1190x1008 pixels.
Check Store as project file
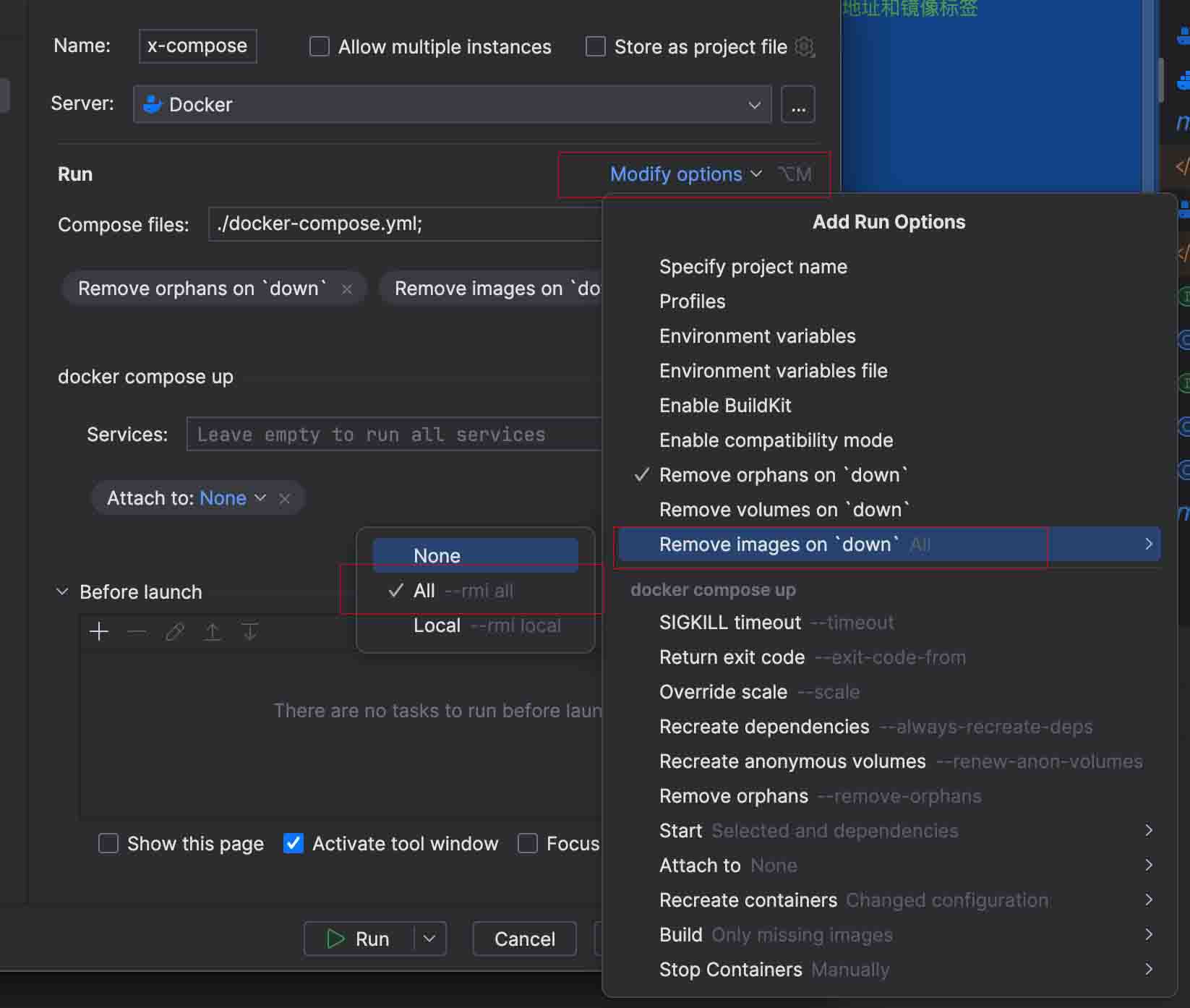[x=596, y=47]
